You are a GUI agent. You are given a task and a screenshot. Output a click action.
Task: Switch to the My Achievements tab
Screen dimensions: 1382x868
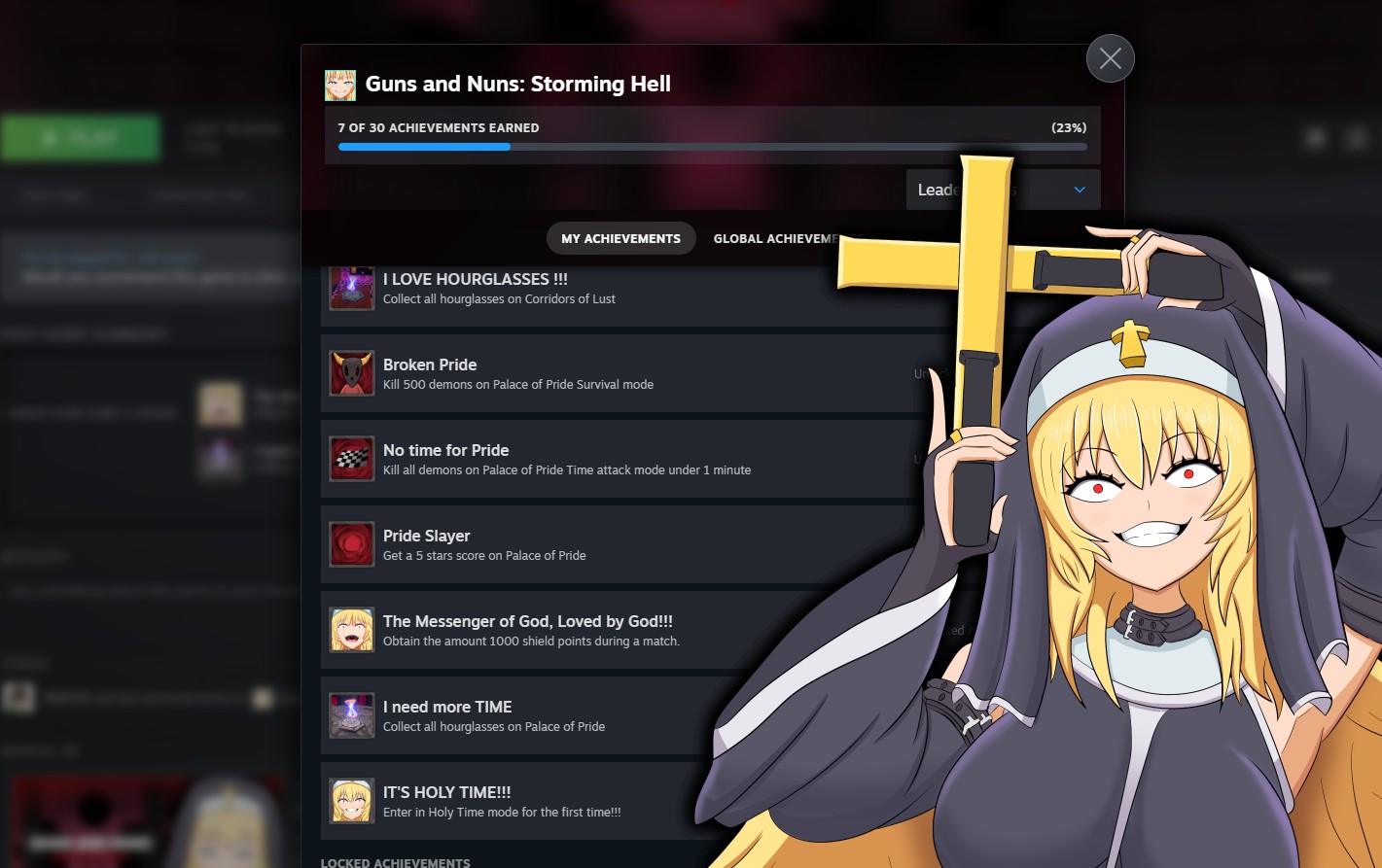[x=620, y=239]
